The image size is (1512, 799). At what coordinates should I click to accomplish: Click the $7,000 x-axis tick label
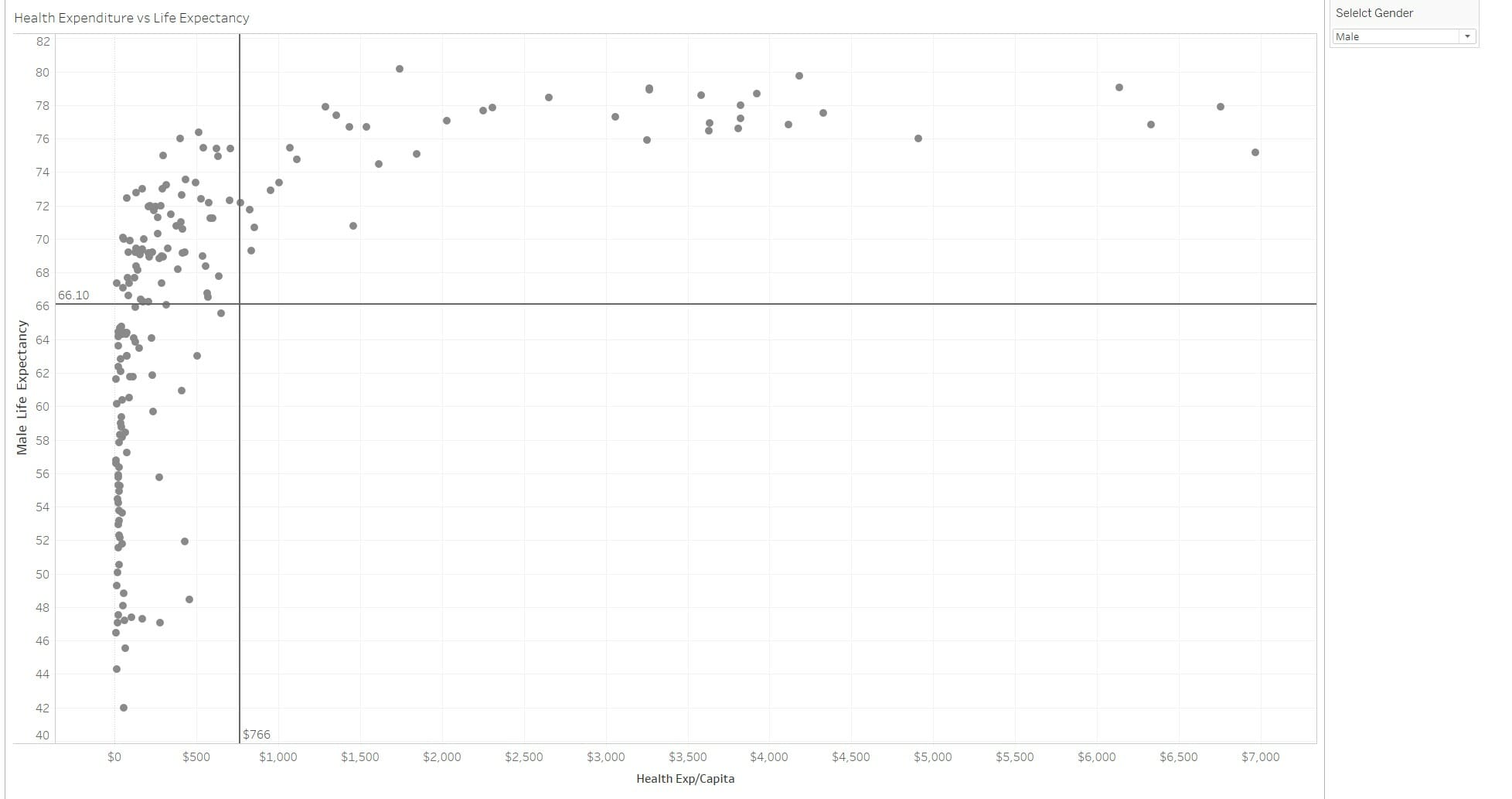1260,757
